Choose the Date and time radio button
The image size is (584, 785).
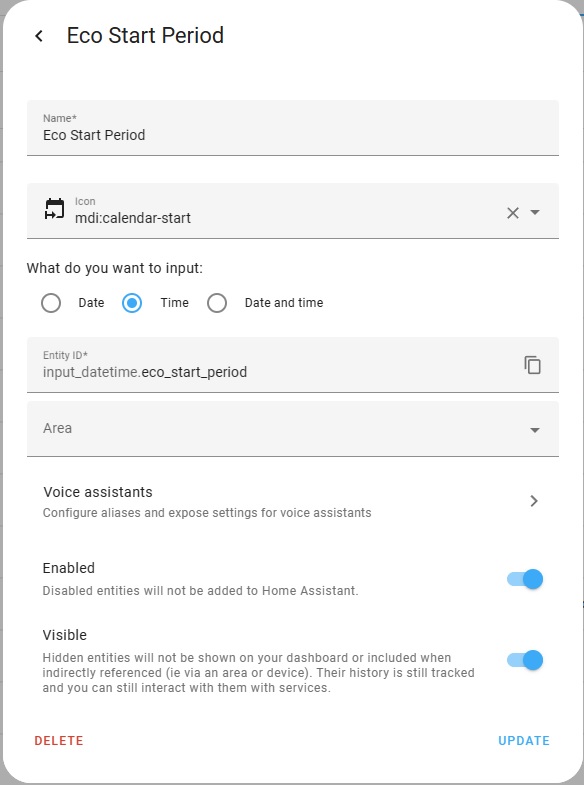tap(217, 303)
